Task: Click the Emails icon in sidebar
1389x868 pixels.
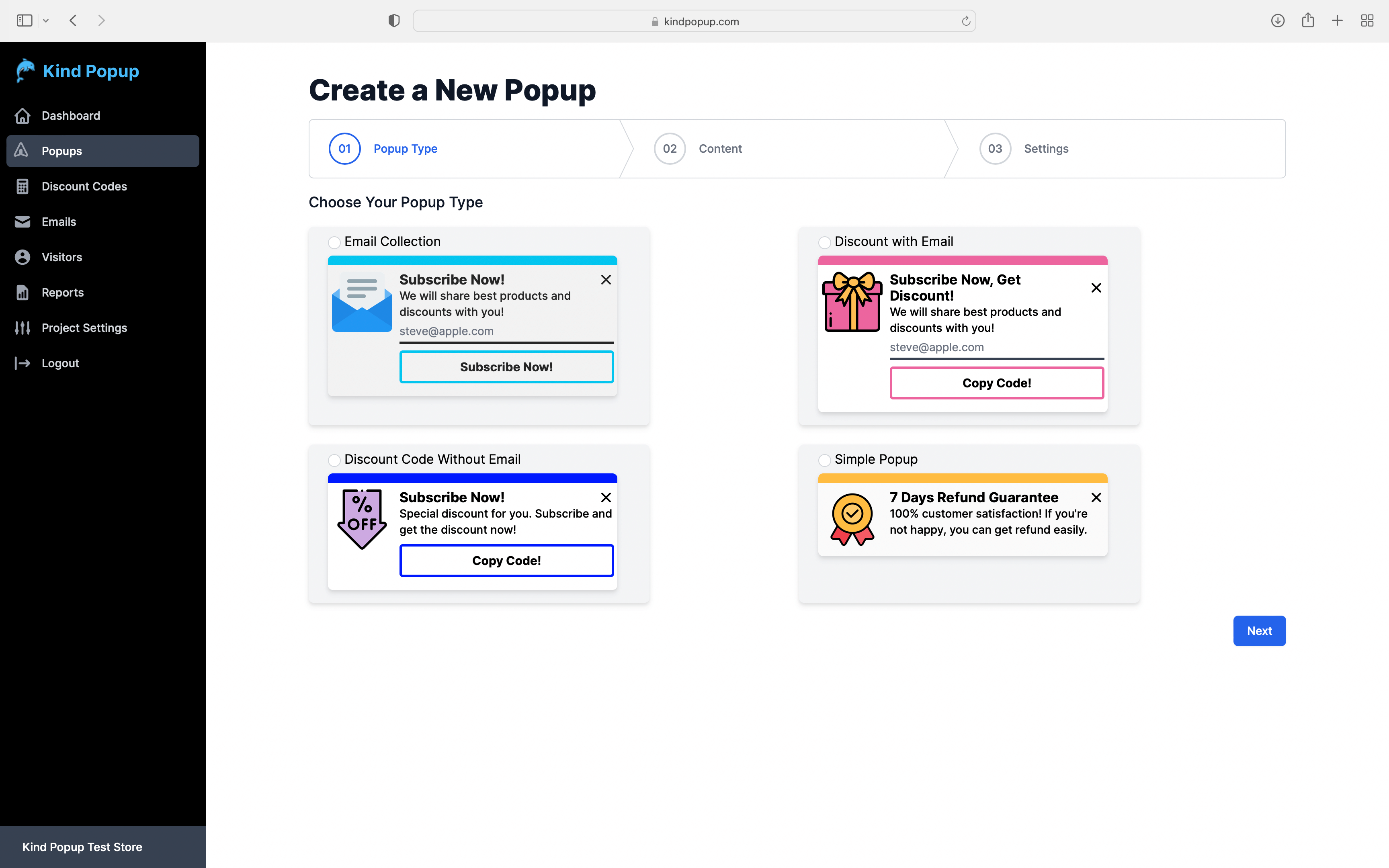Action: click(x=22, y=221)
